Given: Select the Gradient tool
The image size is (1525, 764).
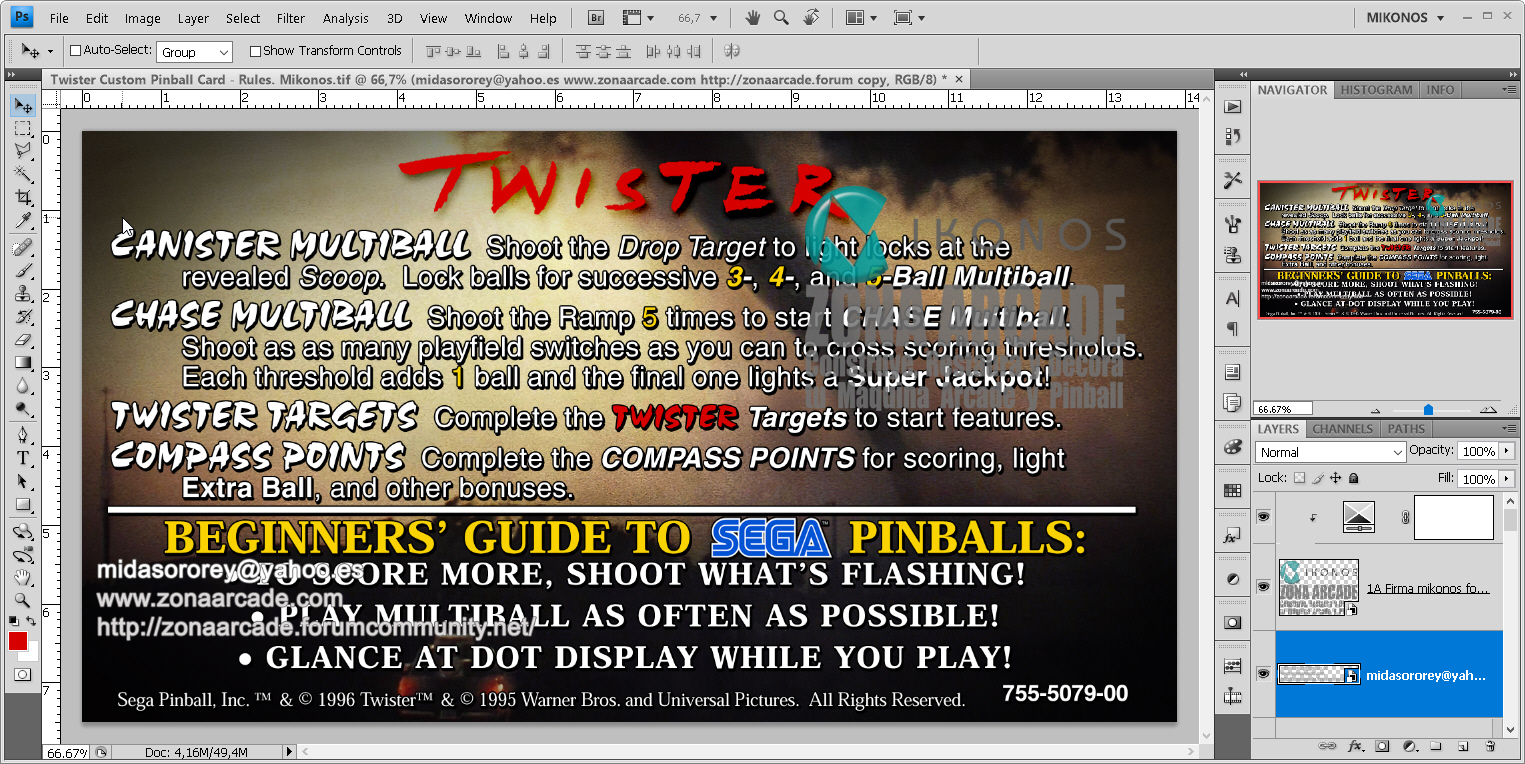Looking at the screenshot, I should click(x=23, y=363).
